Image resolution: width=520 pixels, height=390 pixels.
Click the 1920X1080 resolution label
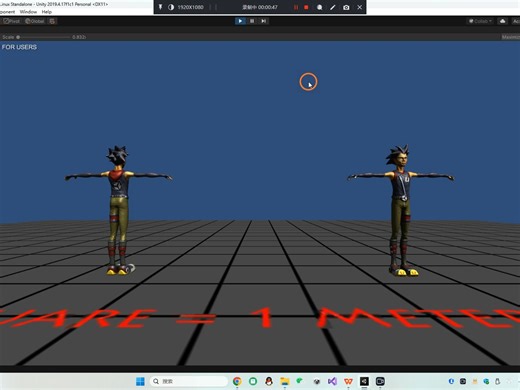pyautogui.click(x=190, y=7)
